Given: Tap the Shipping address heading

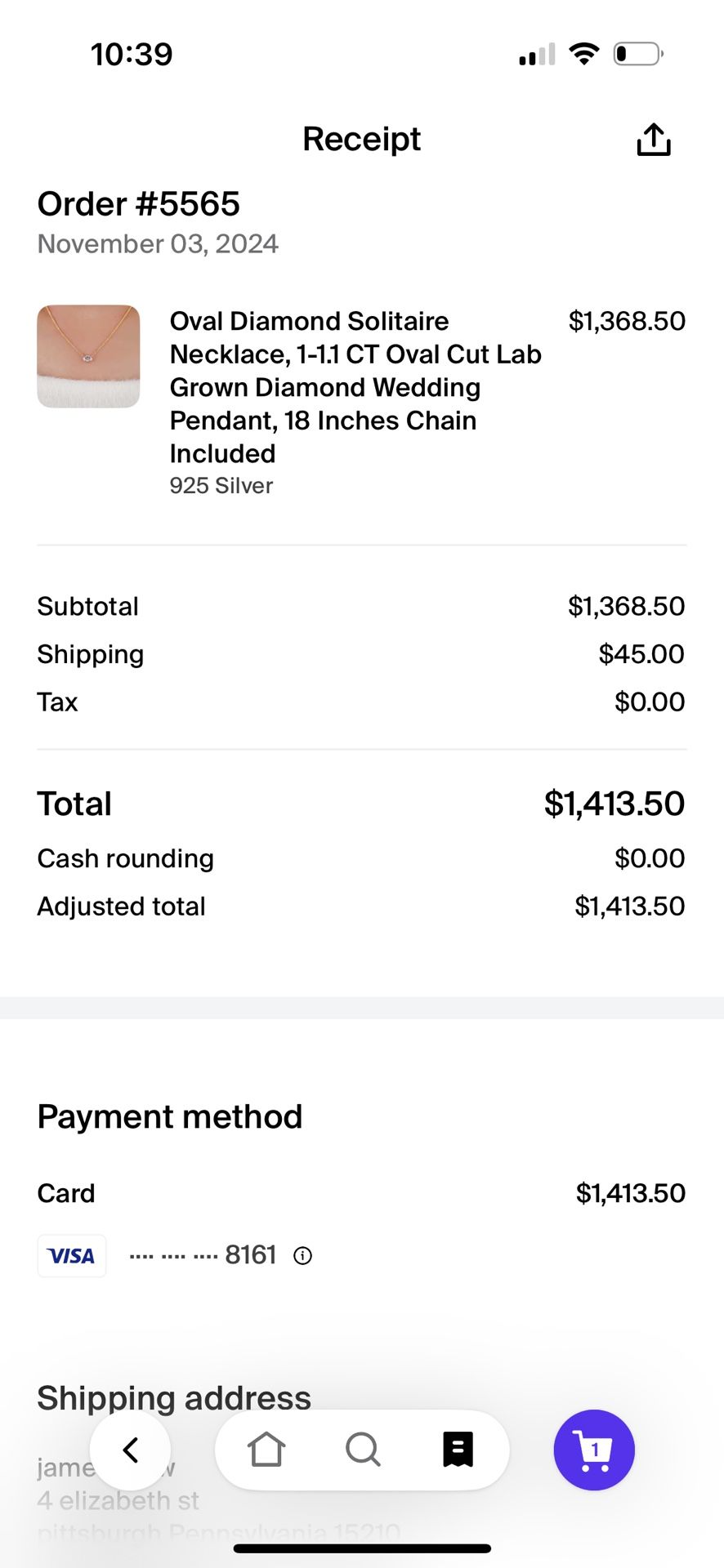Looking at the screenshot, I should (174, 1398).
